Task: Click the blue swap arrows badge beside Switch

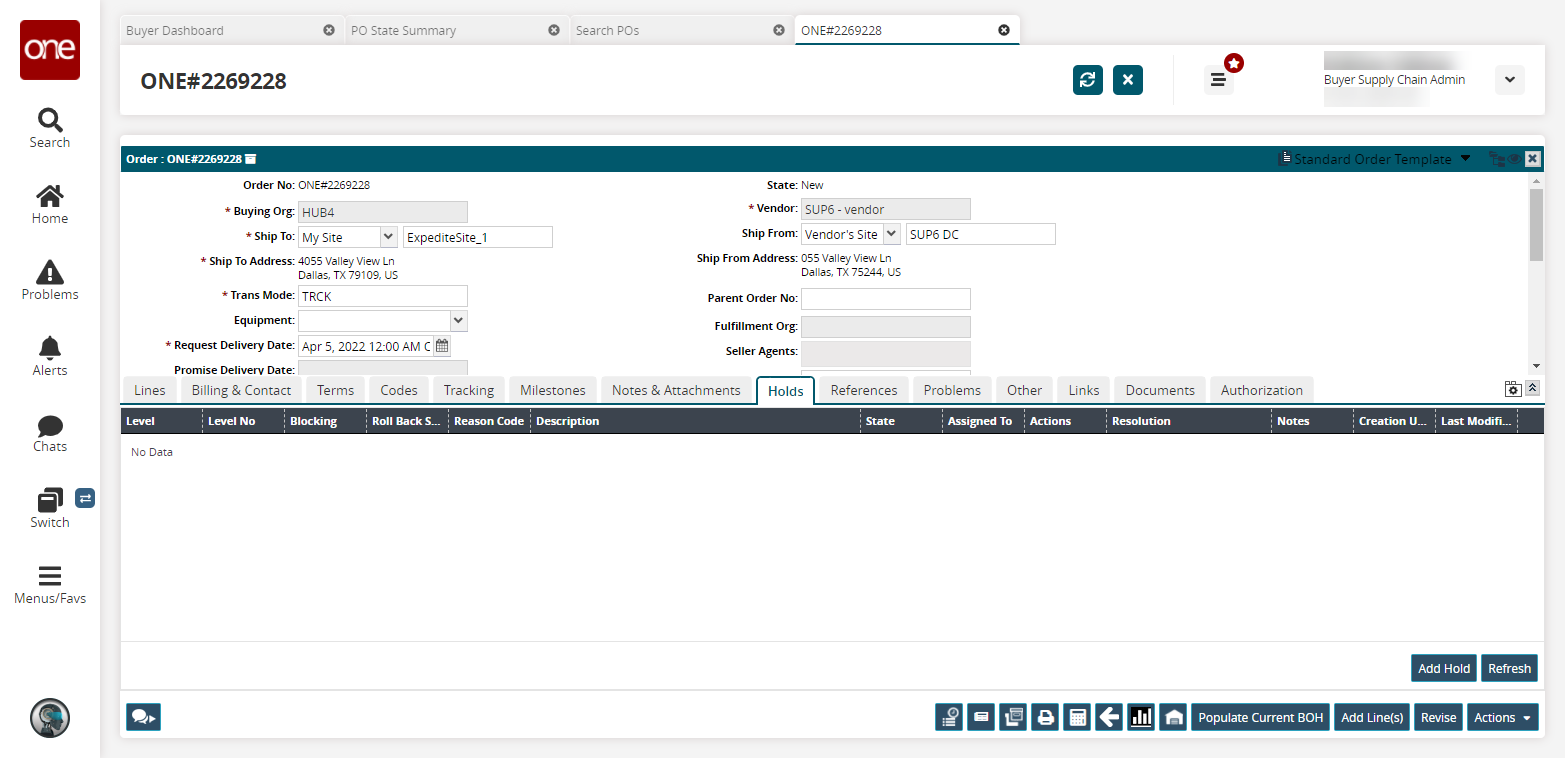Action: coord(85,497)
